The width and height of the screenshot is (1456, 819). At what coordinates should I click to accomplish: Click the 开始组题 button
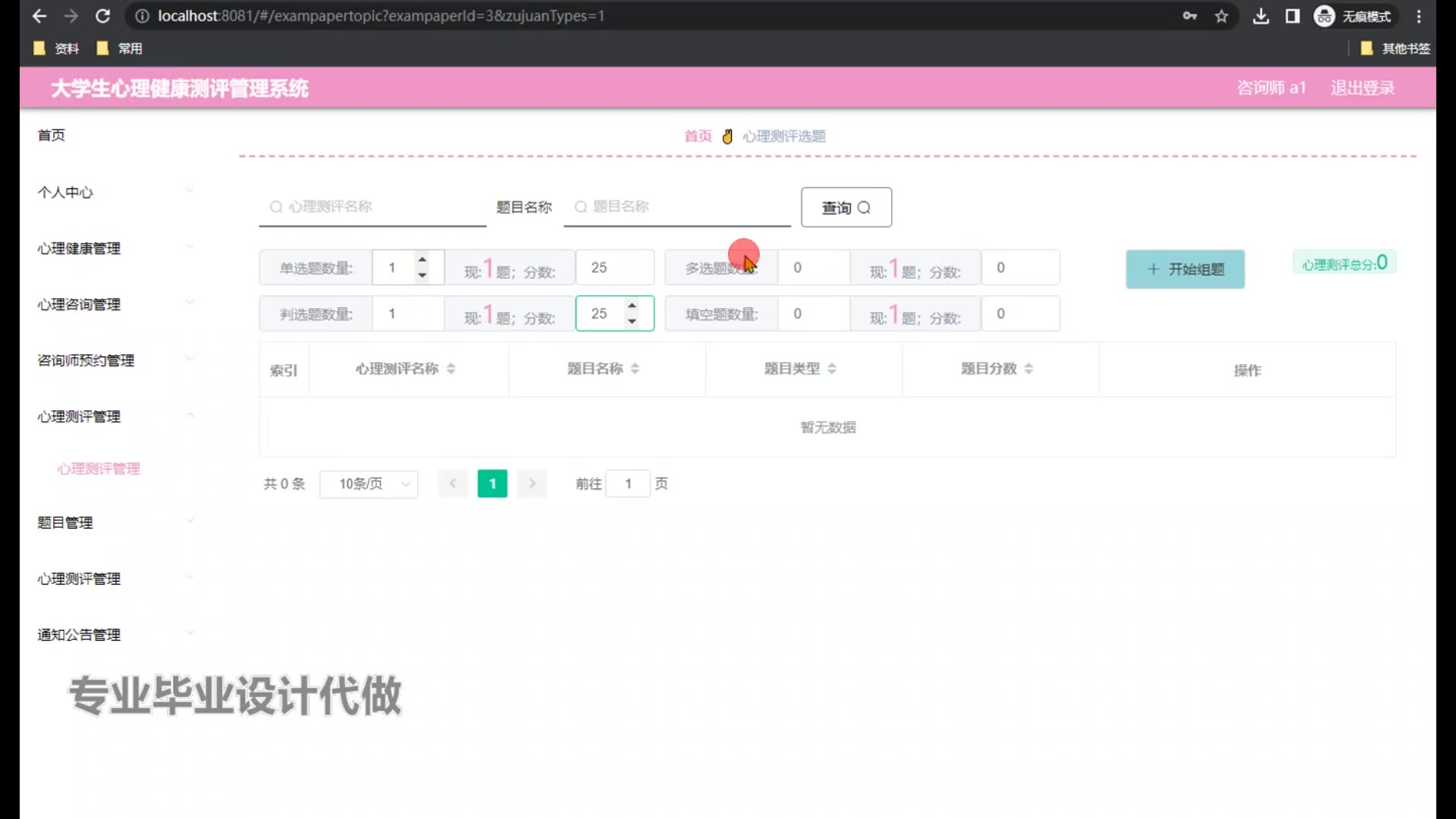(x=1185, y=269)
